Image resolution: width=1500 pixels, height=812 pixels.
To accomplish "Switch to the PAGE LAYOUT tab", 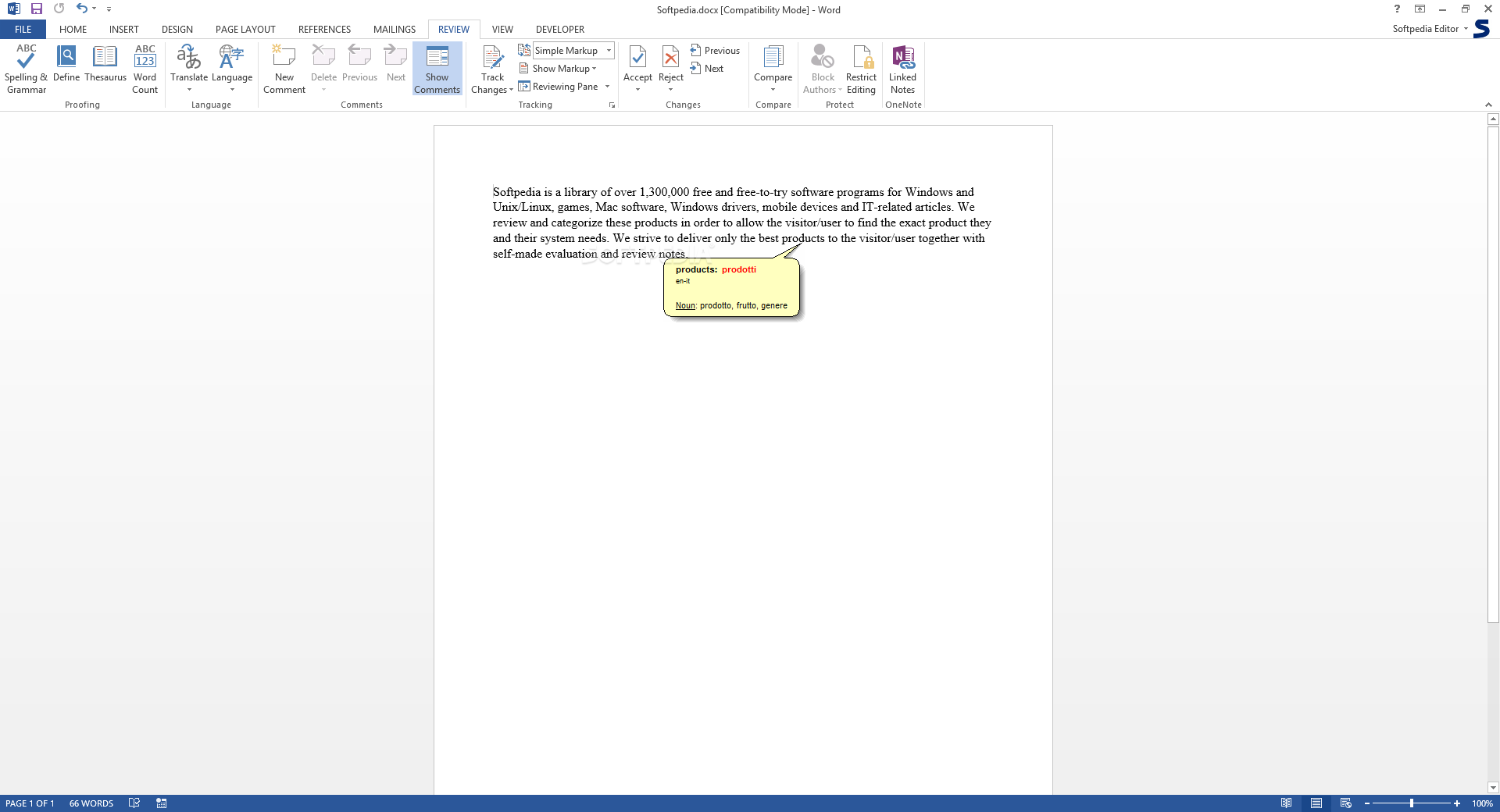I will 245,30.
